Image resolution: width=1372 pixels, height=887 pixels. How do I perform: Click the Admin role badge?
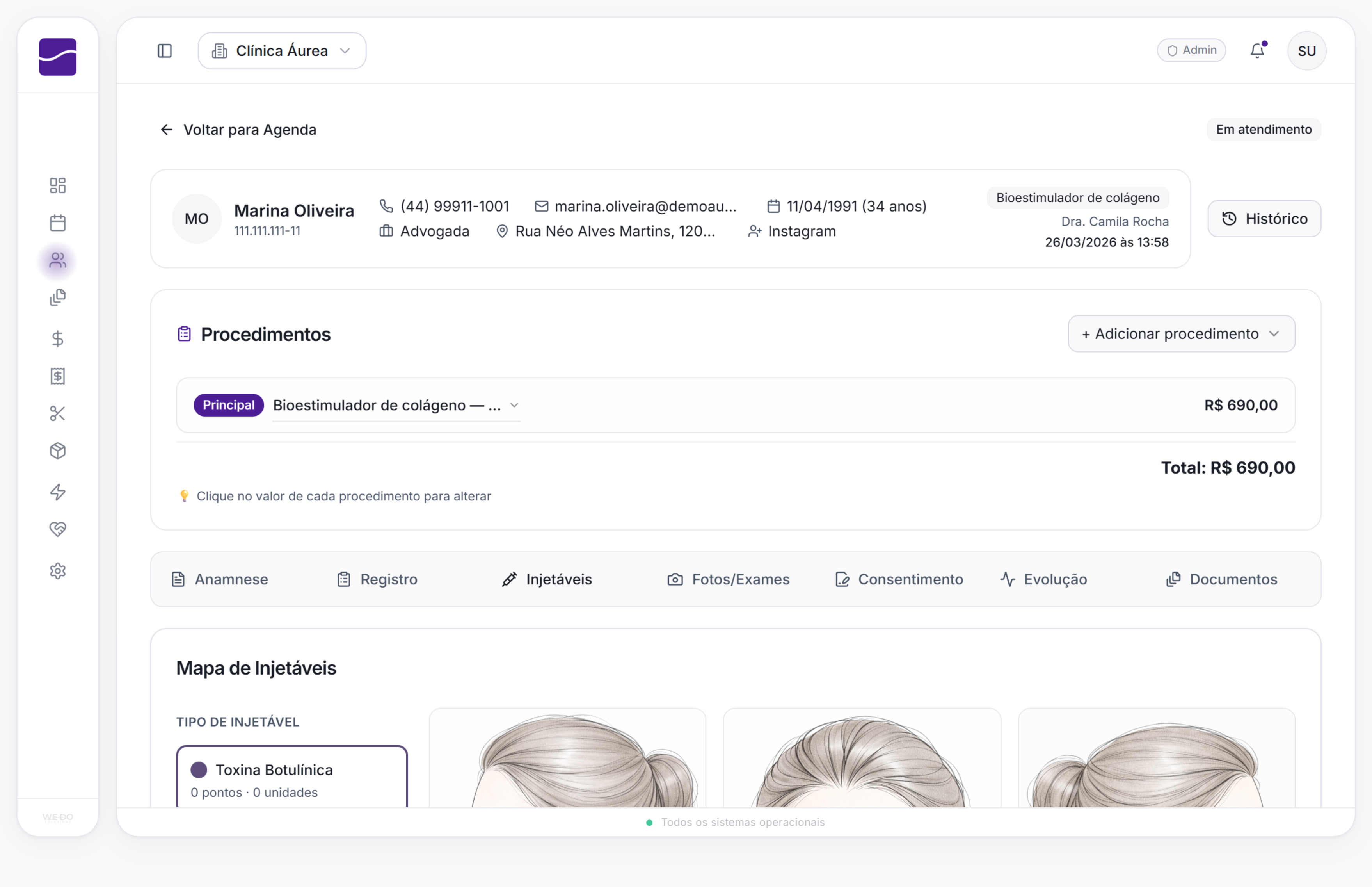tap(1191, 50)
